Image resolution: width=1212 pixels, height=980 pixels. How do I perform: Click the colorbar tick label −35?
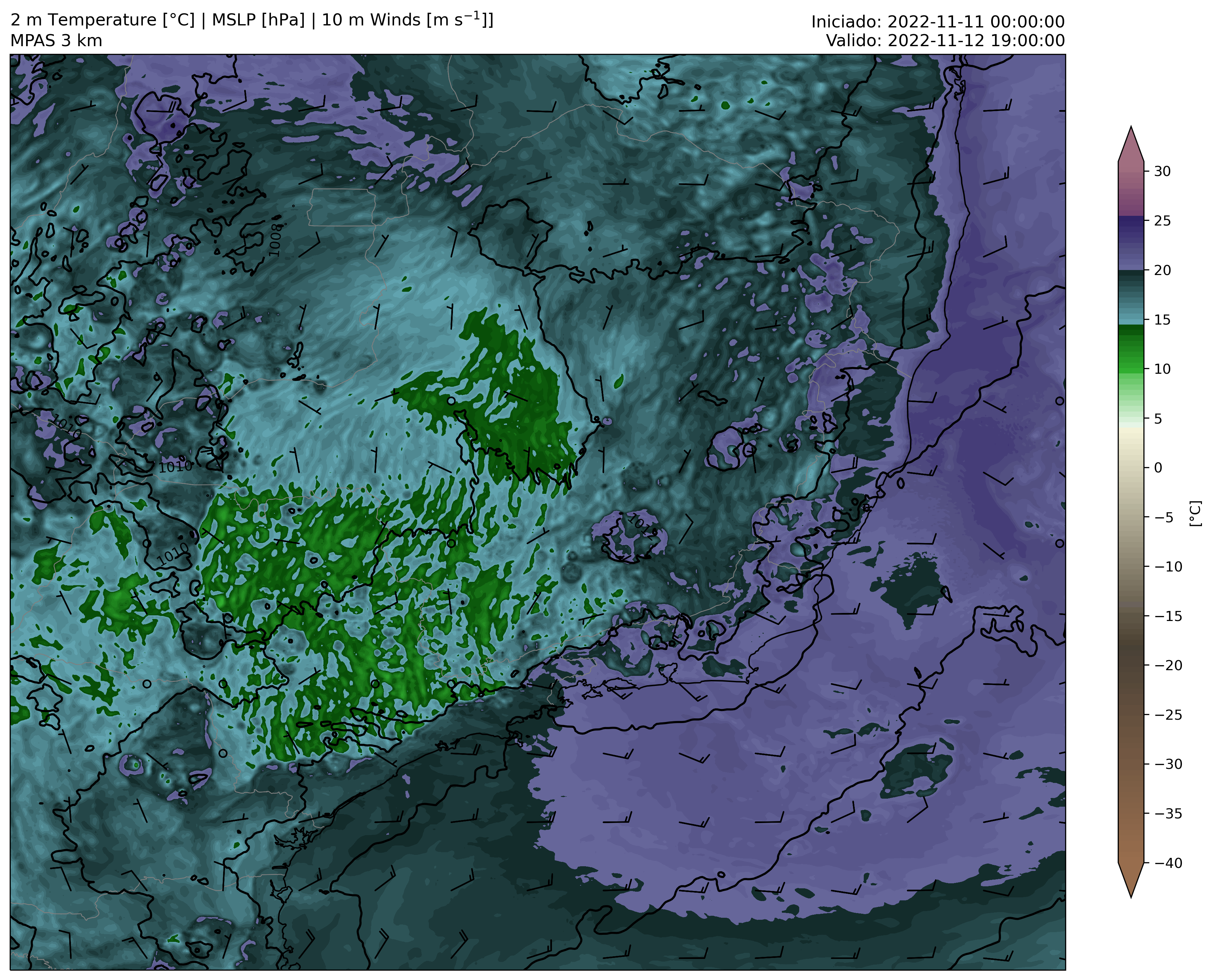(x=1168, y=814)
